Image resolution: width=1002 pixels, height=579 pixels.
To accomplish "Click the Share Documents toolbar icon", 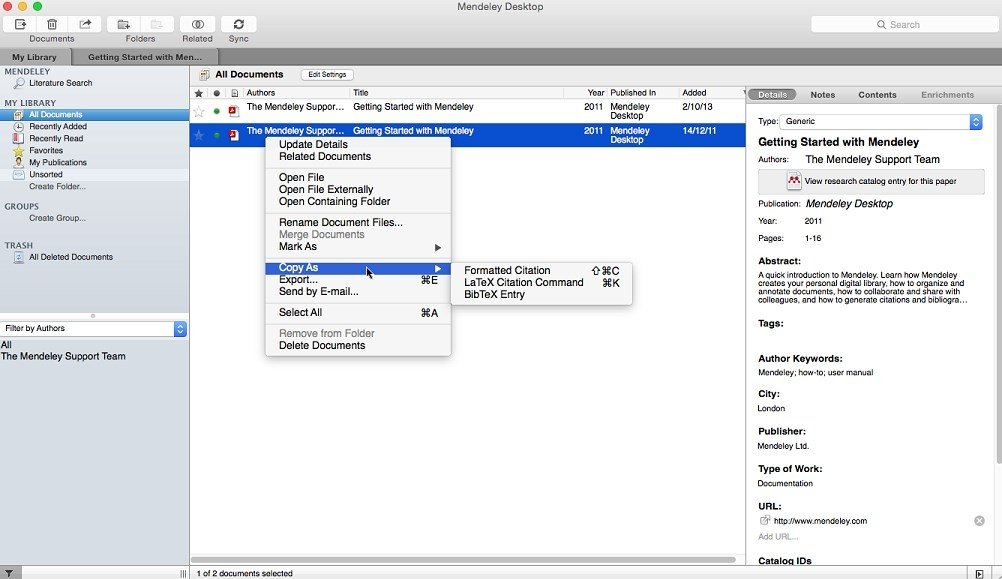I will tap(84, 24).
